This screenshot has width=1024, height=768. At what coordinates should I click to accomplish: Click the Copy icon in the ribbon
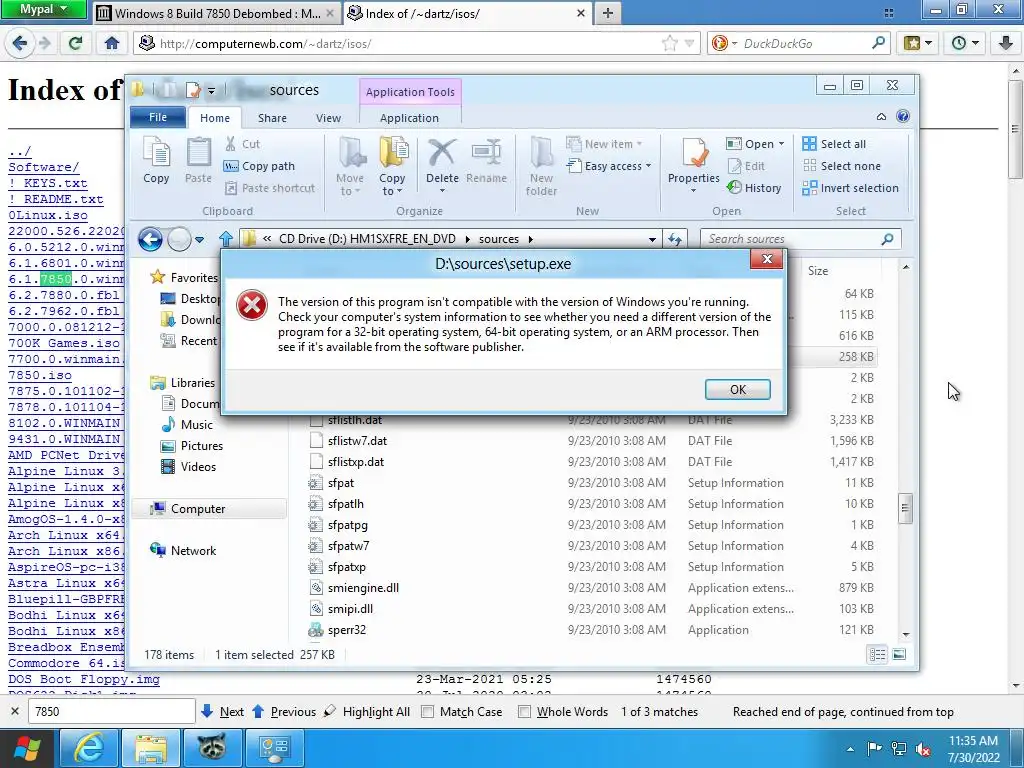[x=156, y=161]
